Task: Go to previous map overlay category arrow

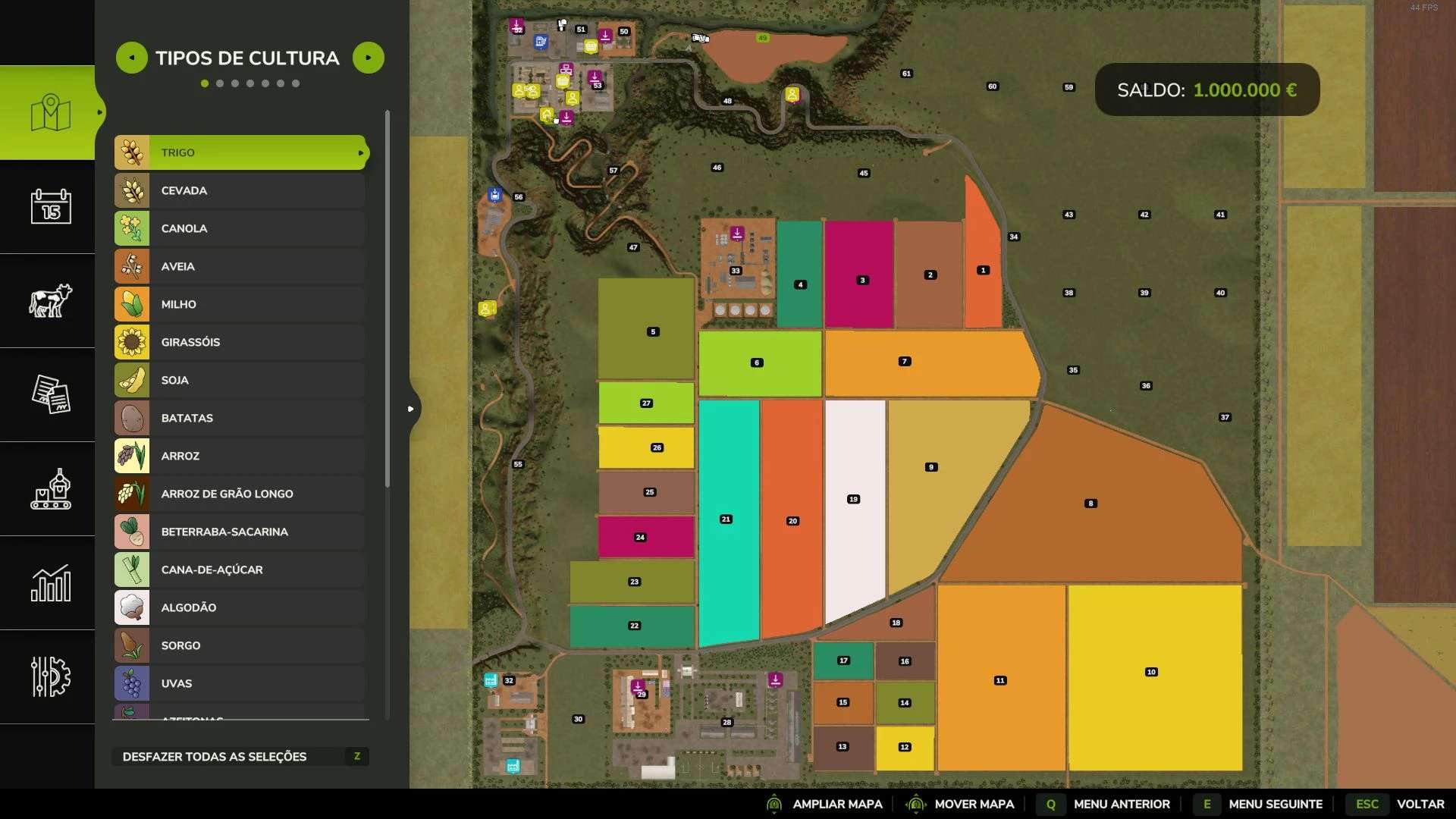Action: pos(131,58)
